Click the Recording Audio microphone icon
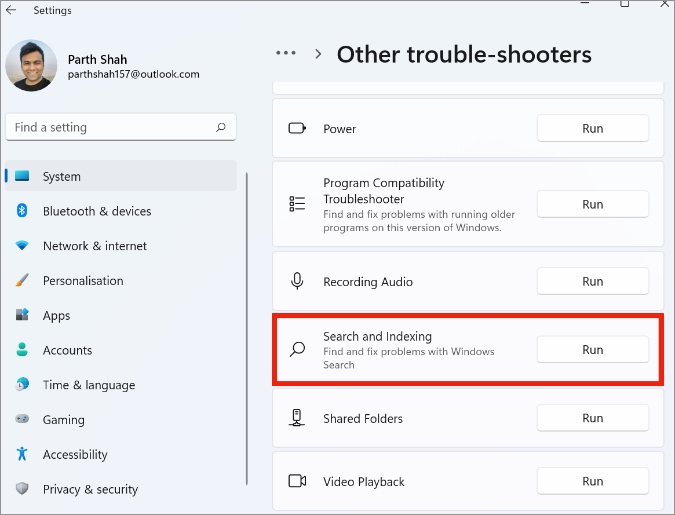 coord(297,281)
